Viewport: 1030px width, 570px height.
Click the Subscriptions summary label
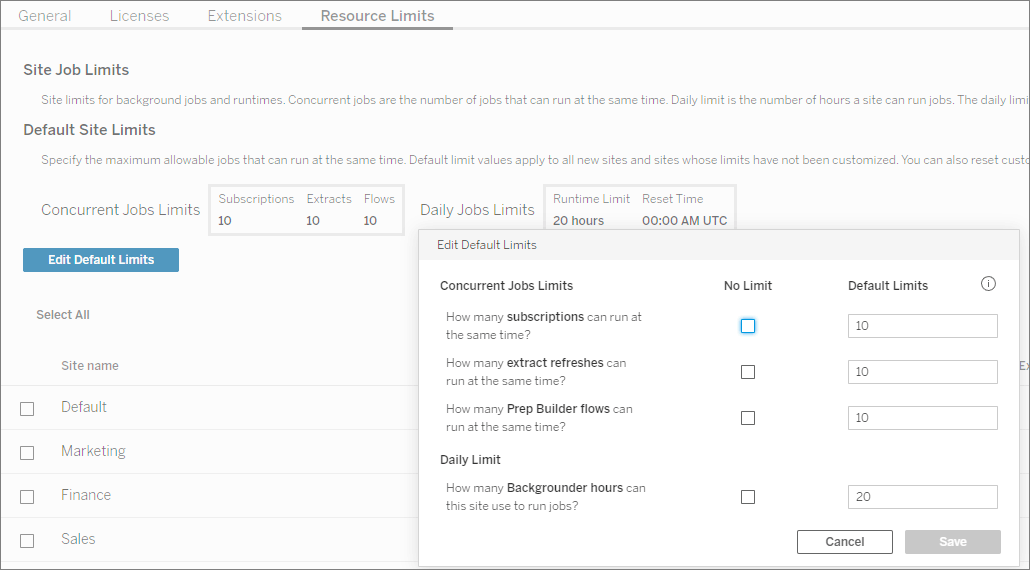(256, 199)
